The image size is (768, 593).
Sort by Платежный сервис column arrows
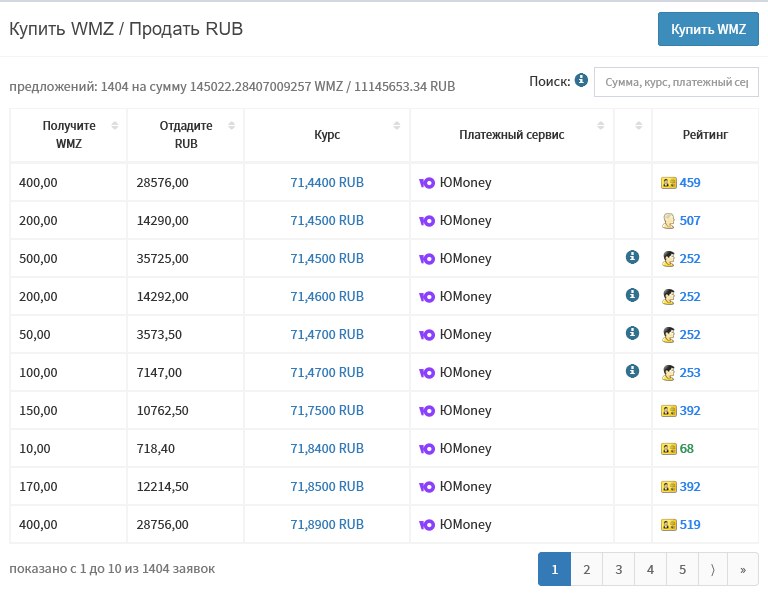tap(600, 125)
